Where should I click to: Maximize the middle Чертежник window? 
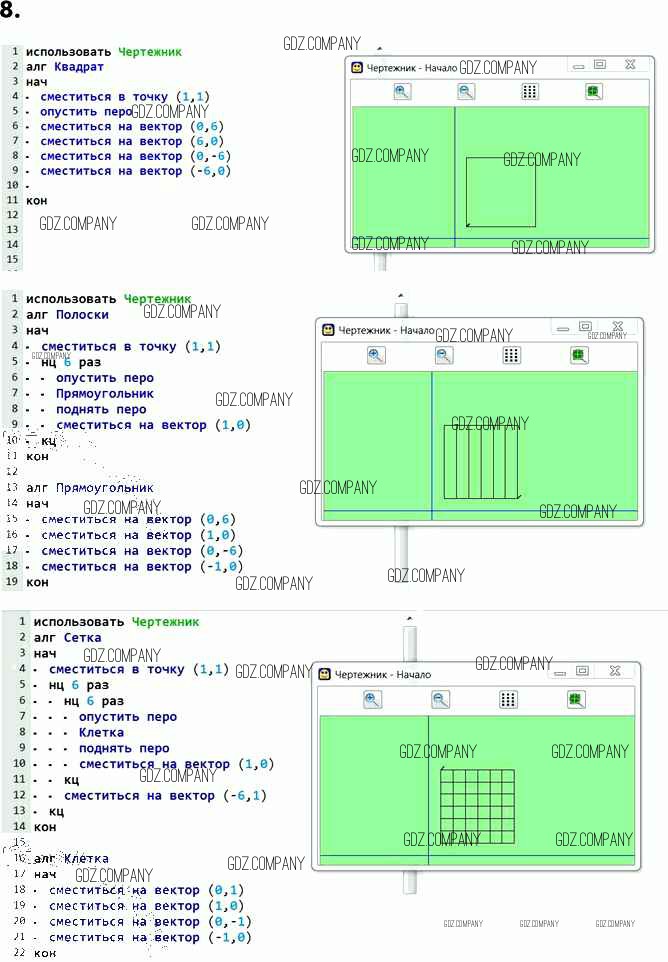(585, 327)
